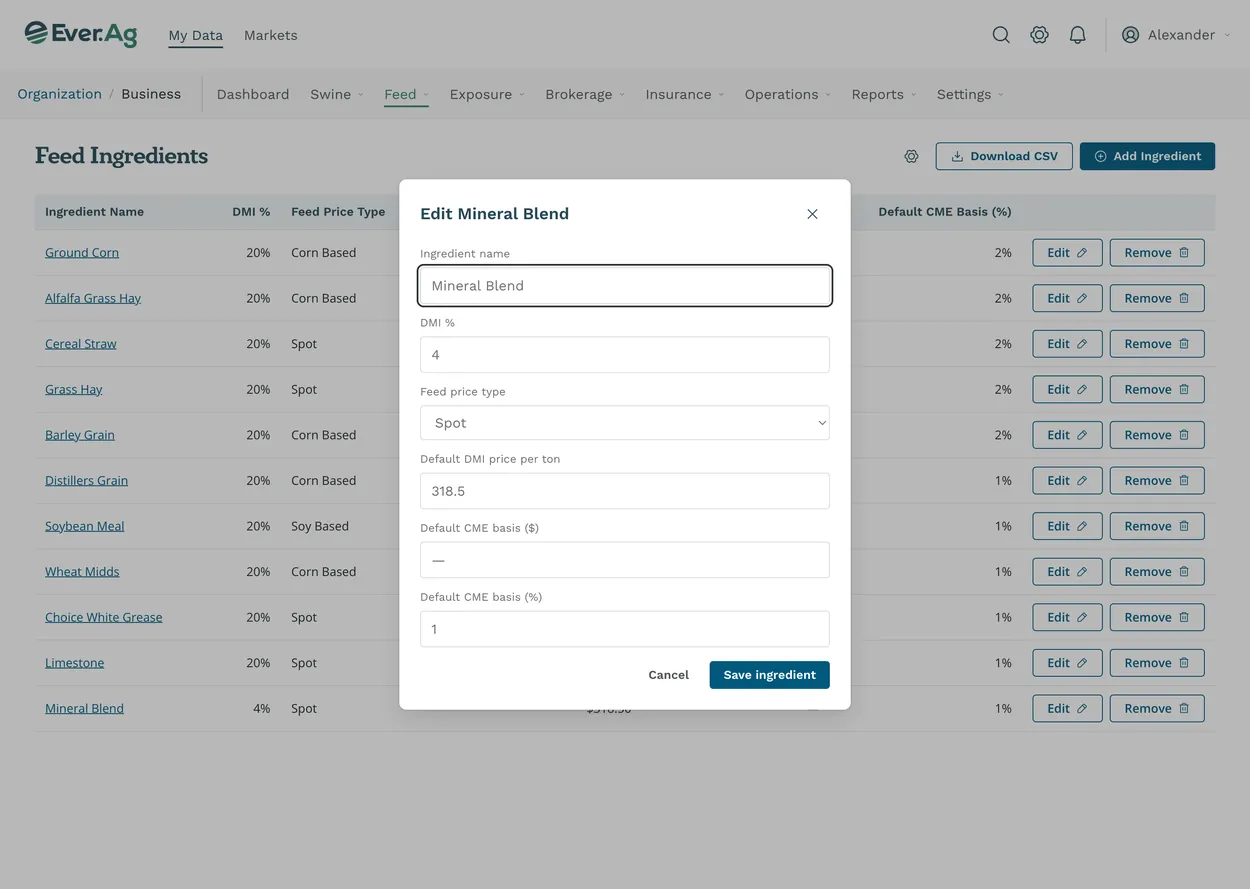Expand the Insurance menu
This screenshot has height=889, width=1250.
(x=685, y=94)
